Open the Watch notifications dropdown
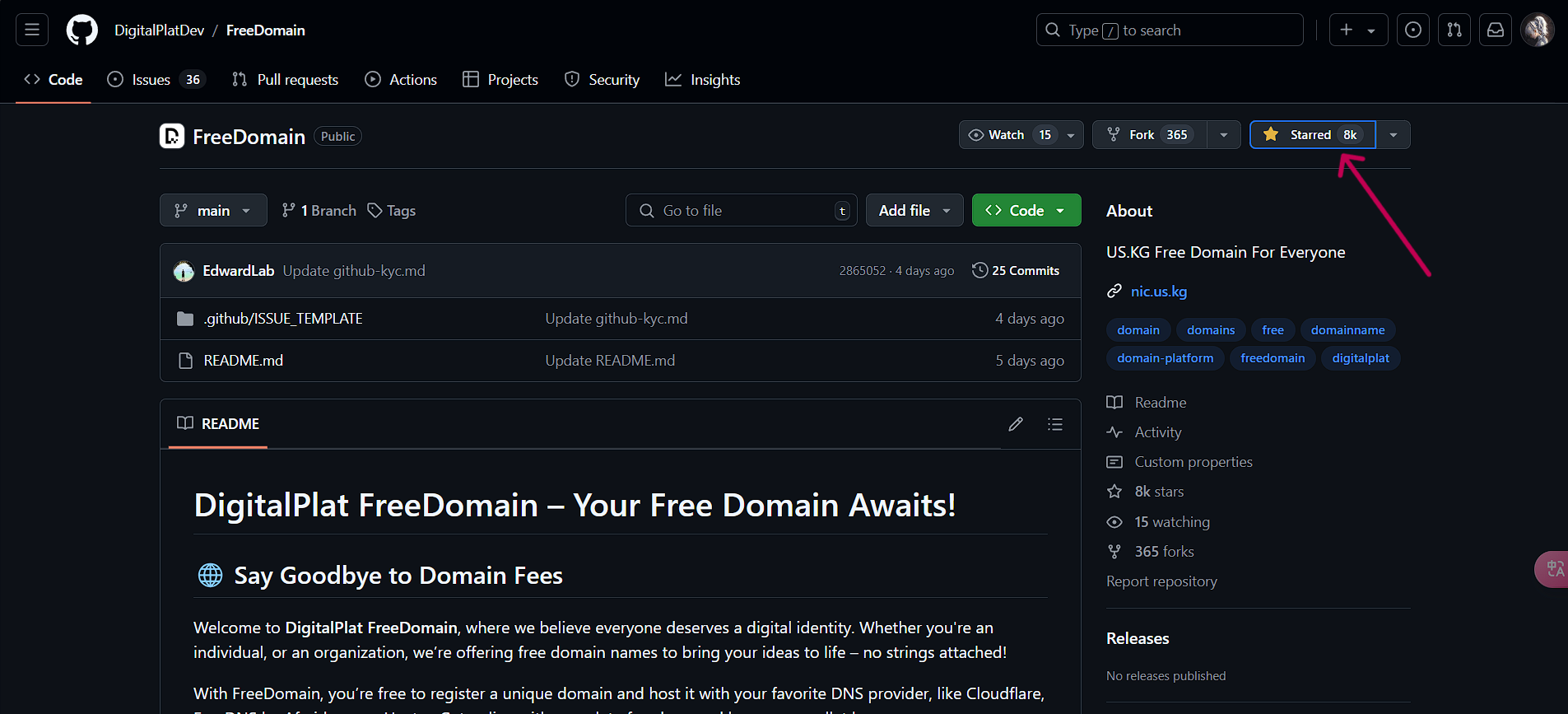 [x=1021, y=135]
